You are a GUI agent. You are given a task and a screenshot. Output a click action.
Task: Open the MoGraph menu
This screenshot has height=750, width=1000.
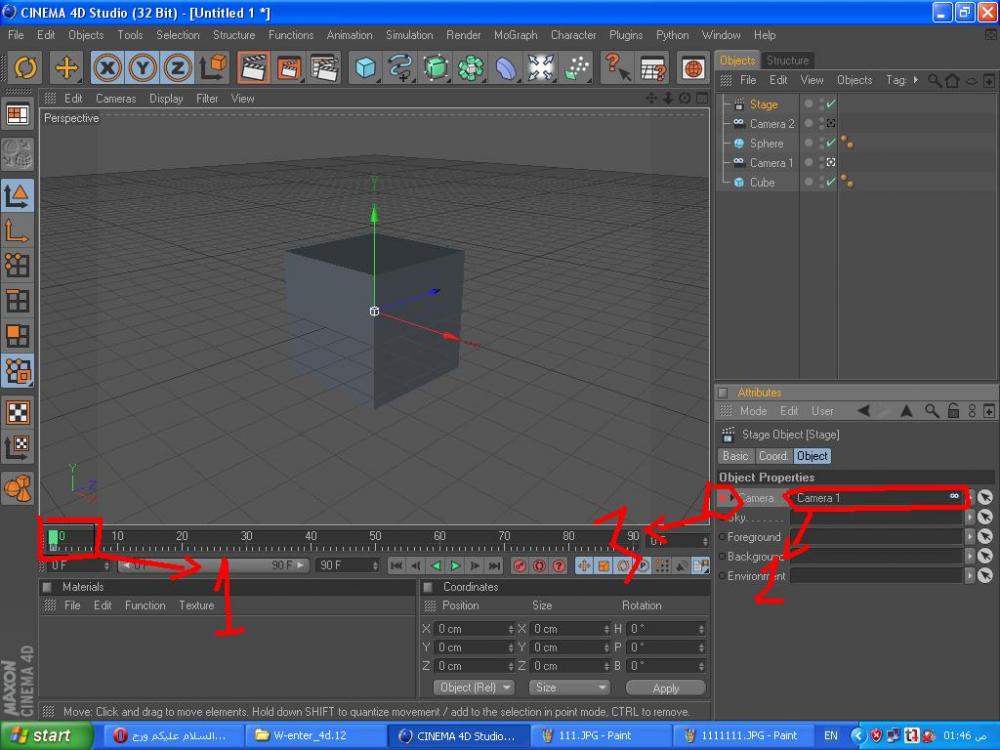[x=515, y=35]
